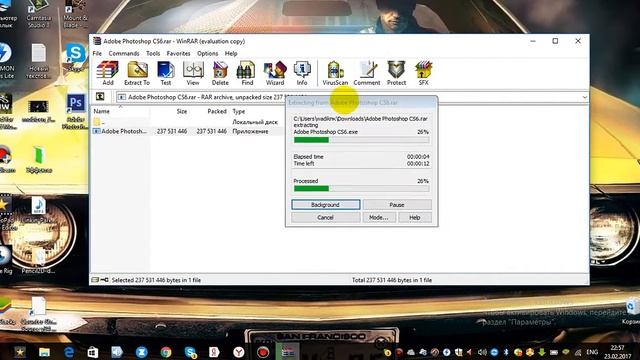640x360 pixels.
Task: Select the Adobe Photoshop Ps desktop icon
Action: coord(76,111)
